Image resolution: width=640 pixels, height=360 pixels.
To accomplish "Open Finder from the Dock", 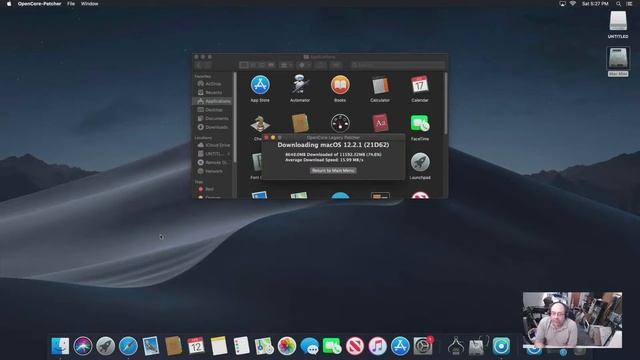I will (x=60, y=346).
